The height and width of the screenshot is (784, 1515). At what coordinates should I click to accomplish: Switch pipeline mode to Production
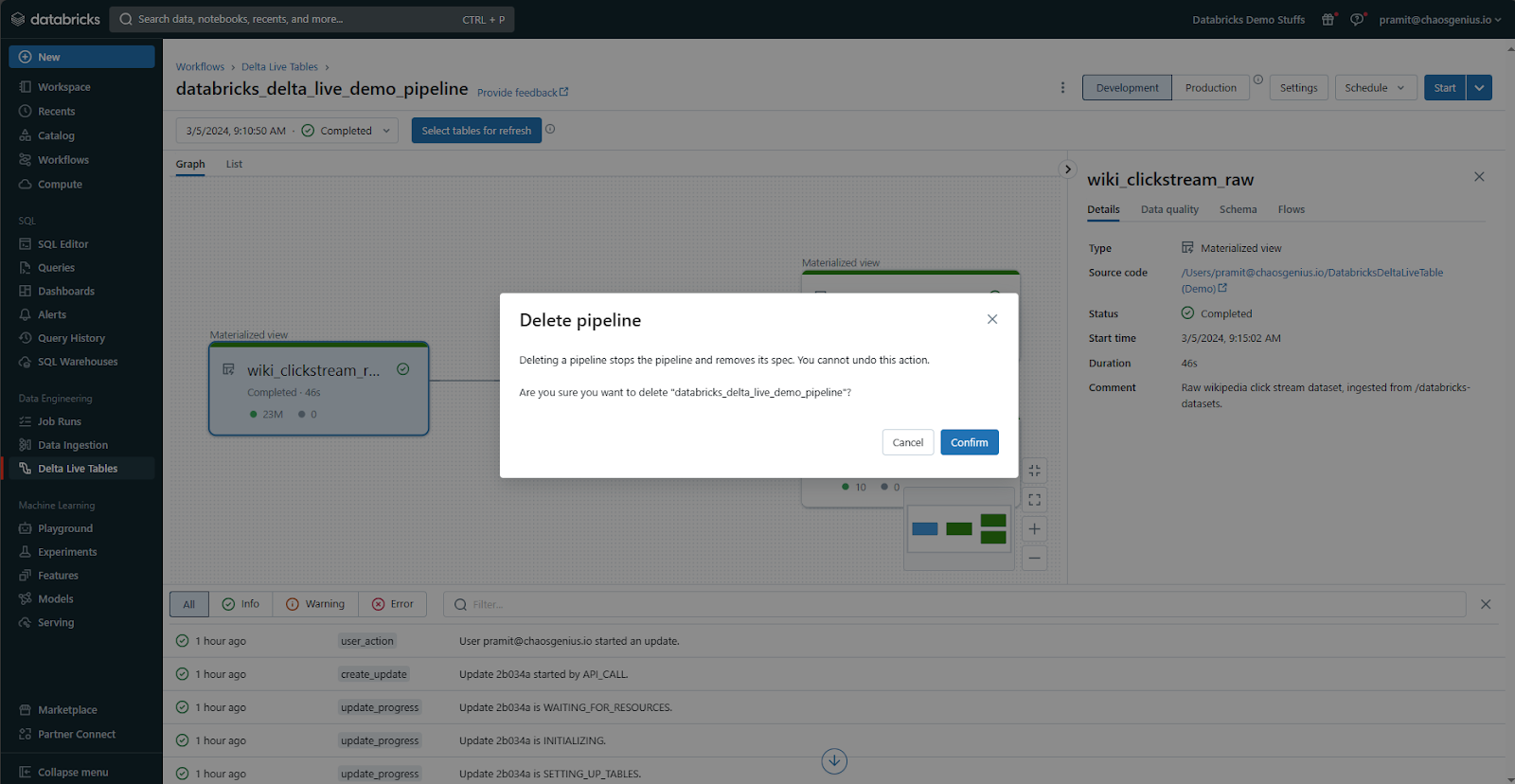pyautogui.click(x=1211, y=87)
